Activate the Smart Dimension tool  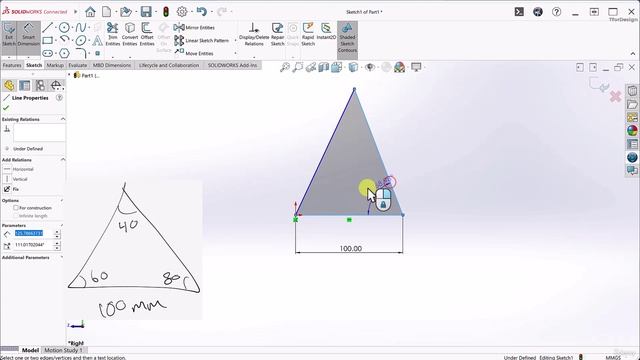coord(29,35)
